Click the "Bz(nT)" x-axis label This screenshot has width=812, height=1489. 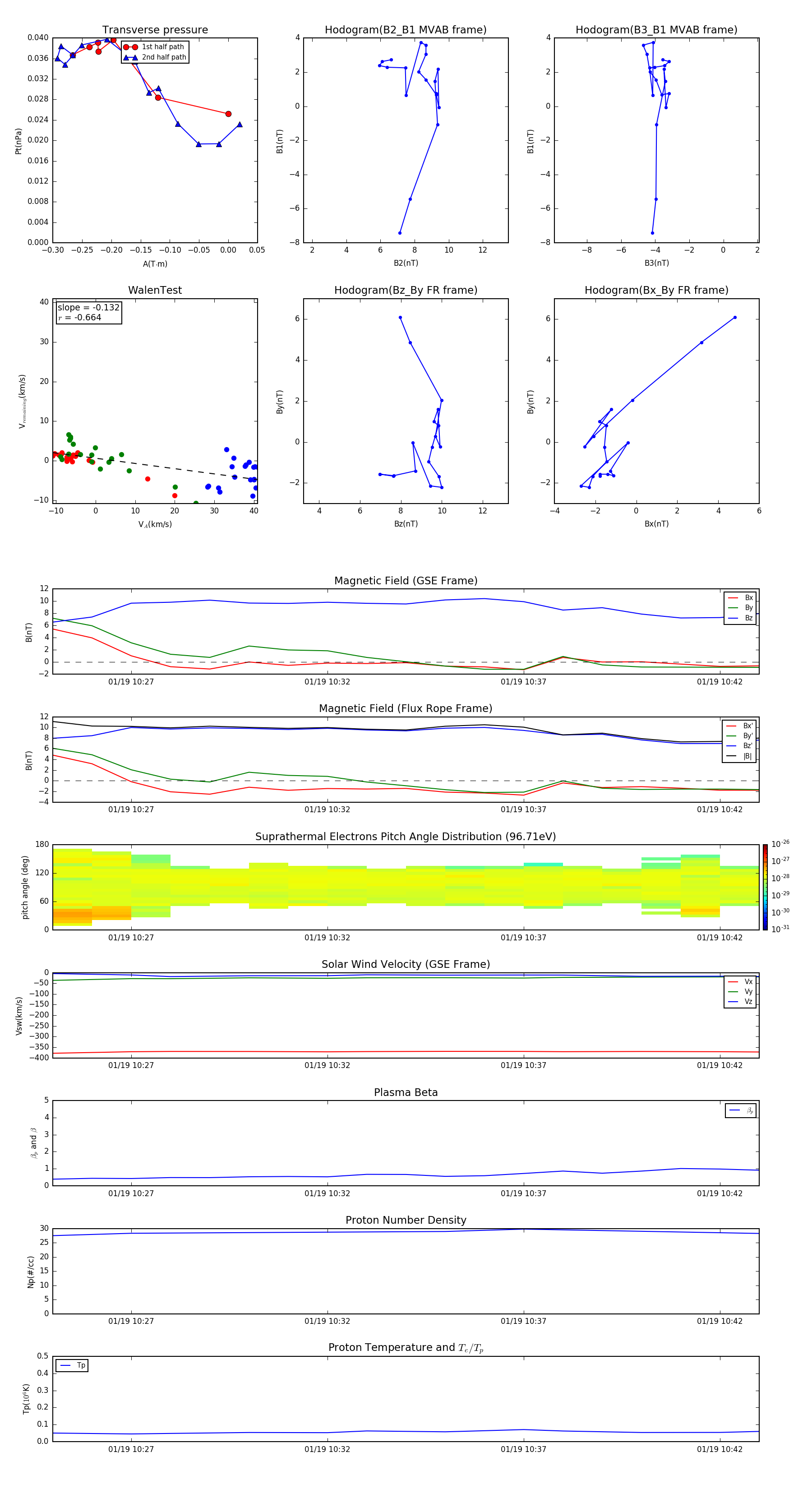(x=406, y=524)
